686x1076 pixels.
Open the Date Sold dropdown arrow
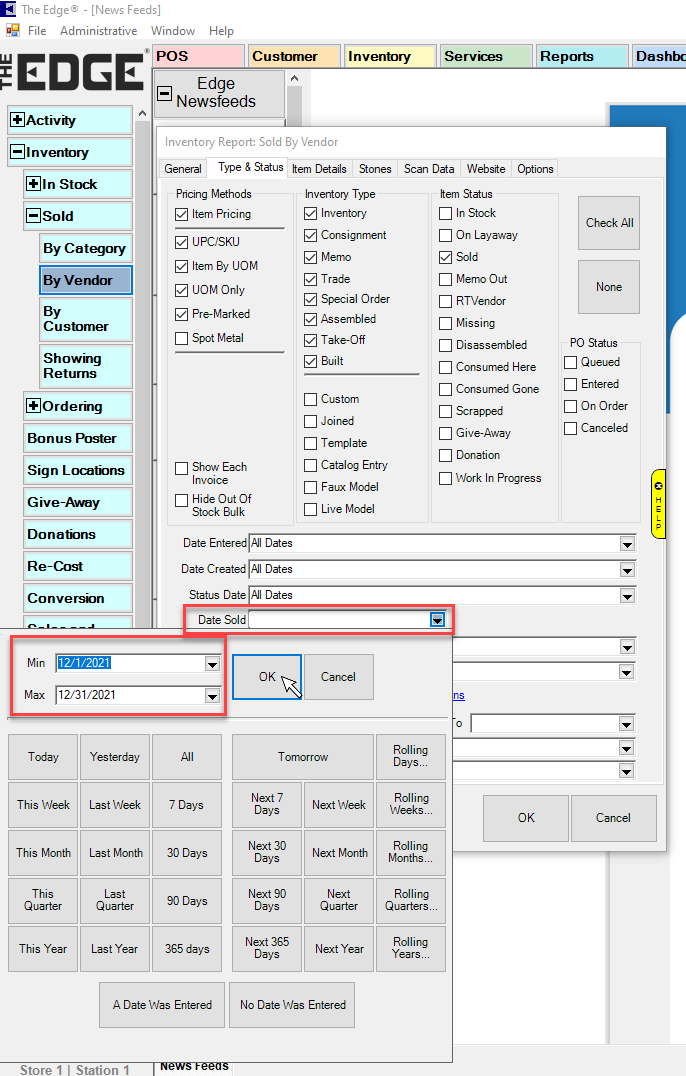437,620
